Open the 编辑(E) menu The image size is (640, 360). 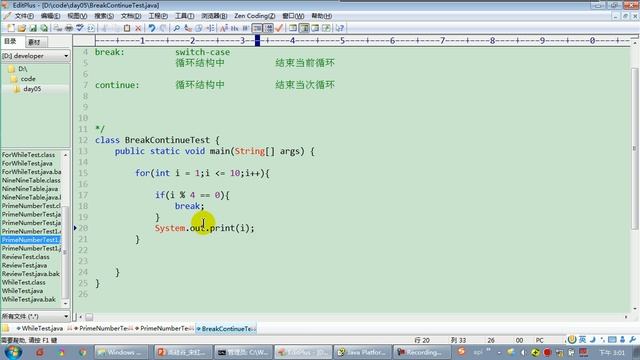(x=51, y=16)
